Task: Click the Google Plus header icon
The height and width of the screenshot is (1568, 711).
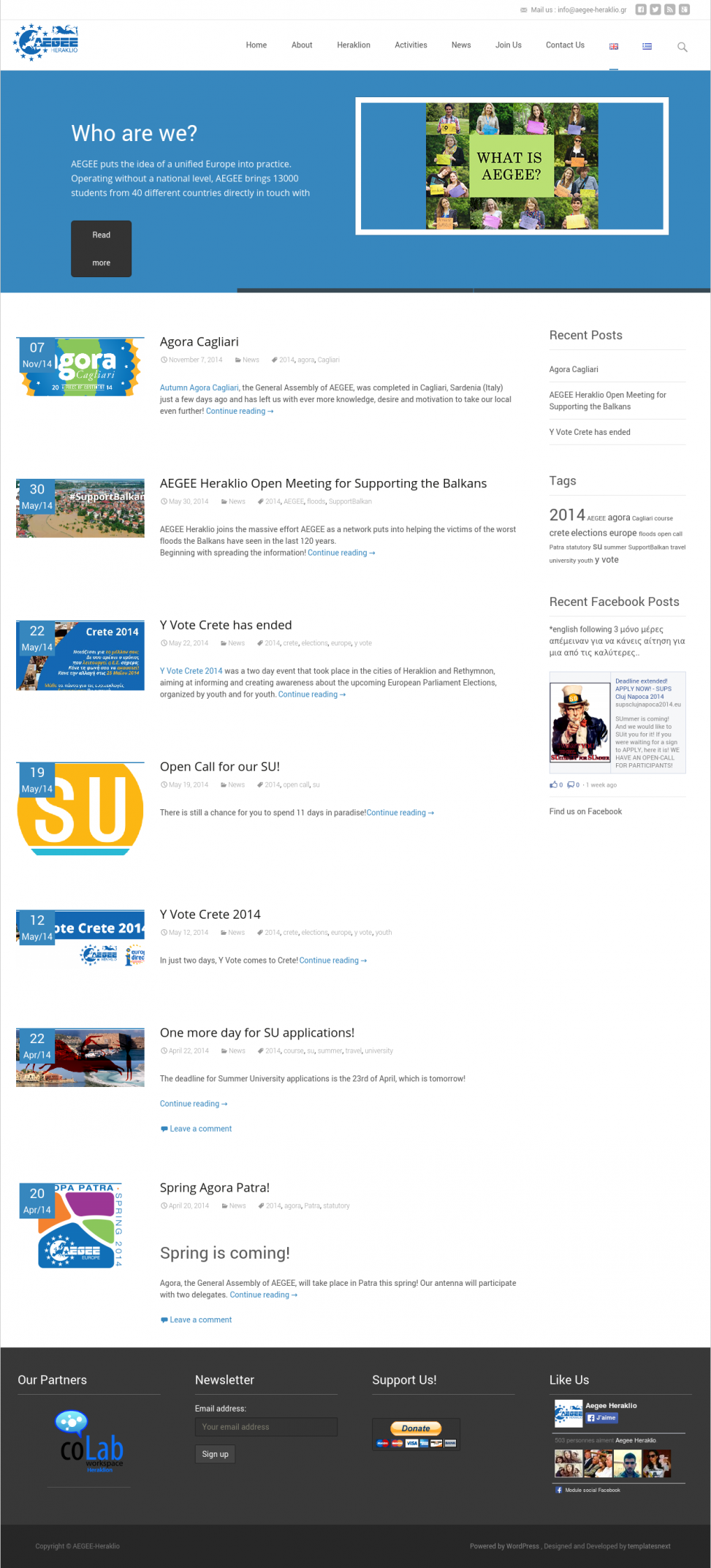Action: 684,10
